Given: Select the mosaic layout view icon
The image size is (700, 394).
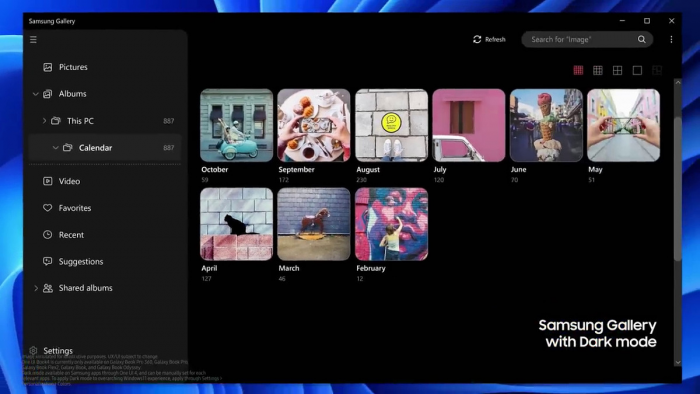Looking at the screenshot, I should (x=657, y=70).
